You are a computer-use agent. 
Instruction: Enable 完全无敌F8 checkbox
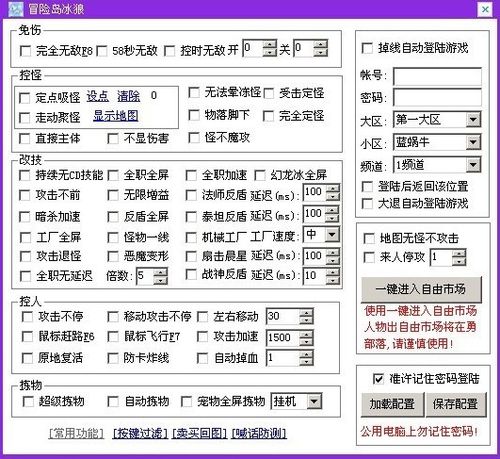[25, 51]
